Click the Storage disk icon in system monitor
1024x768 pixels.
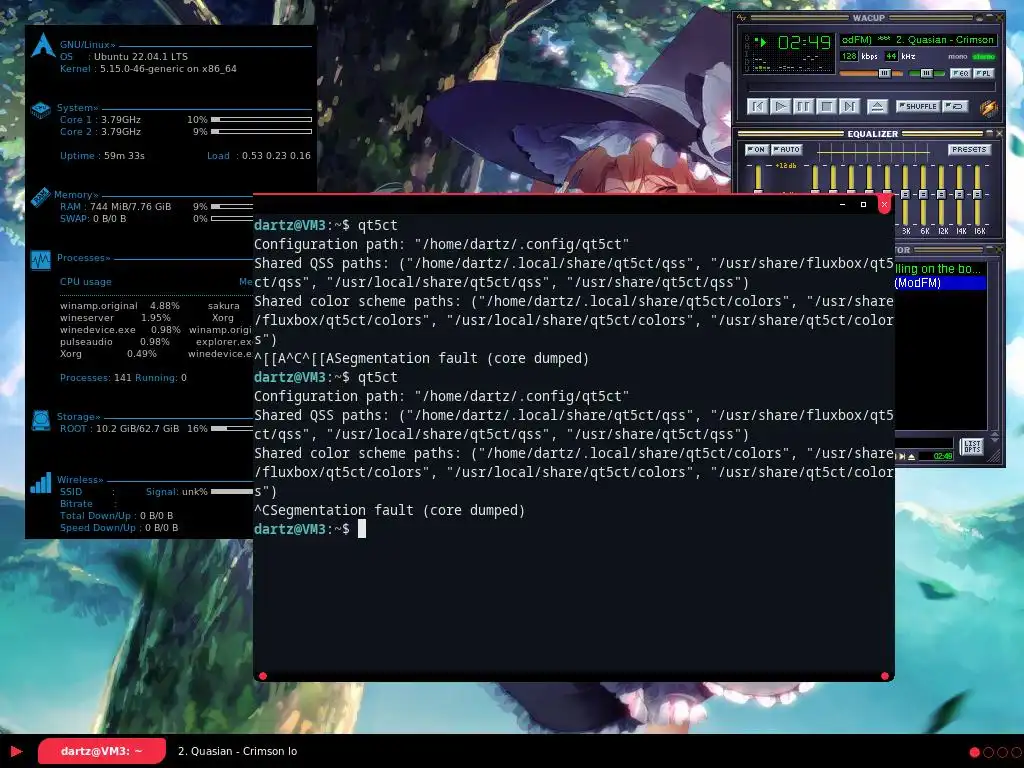click(40, 421)
